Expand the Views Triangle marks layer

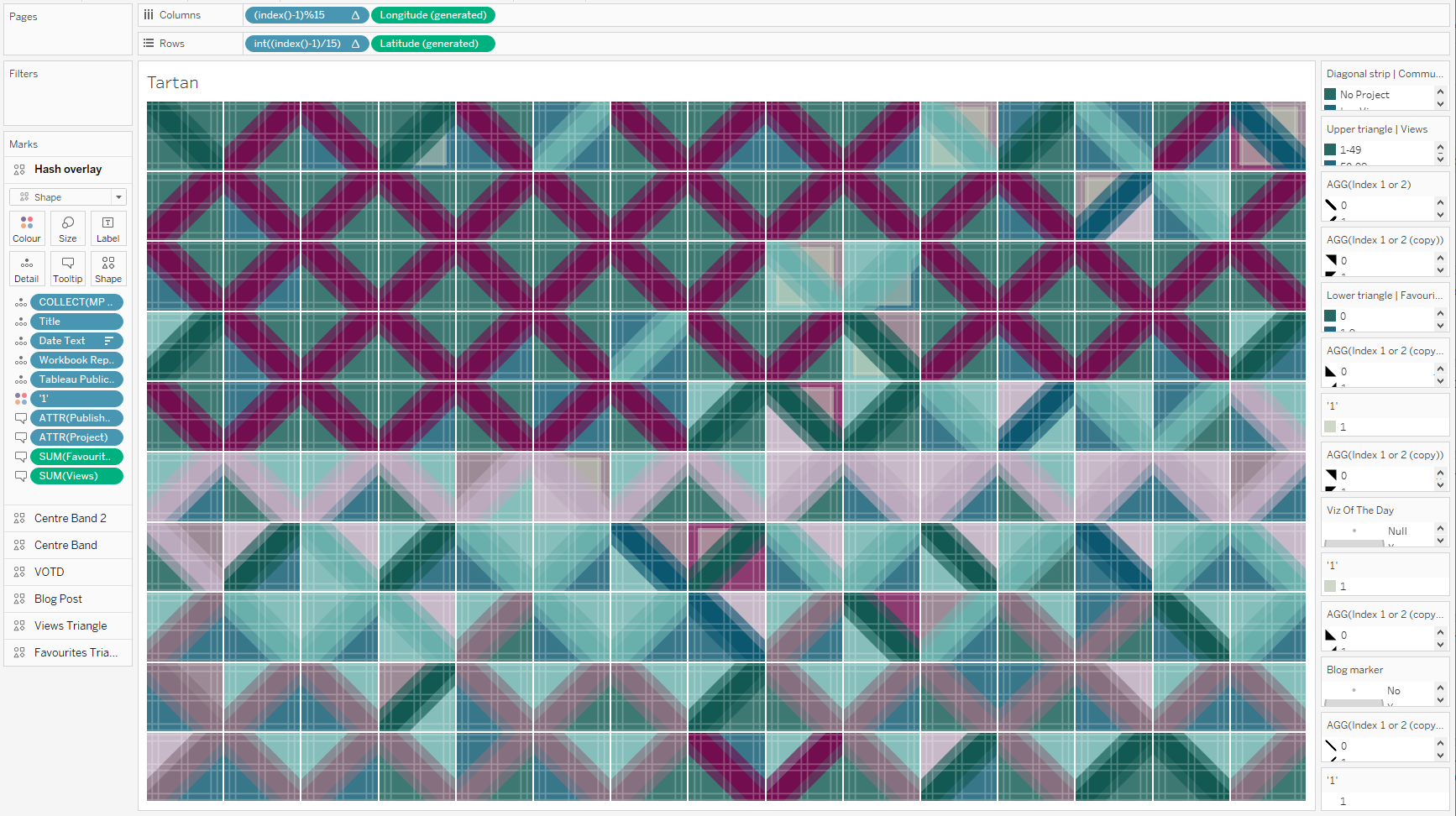[x=68, y=626]
